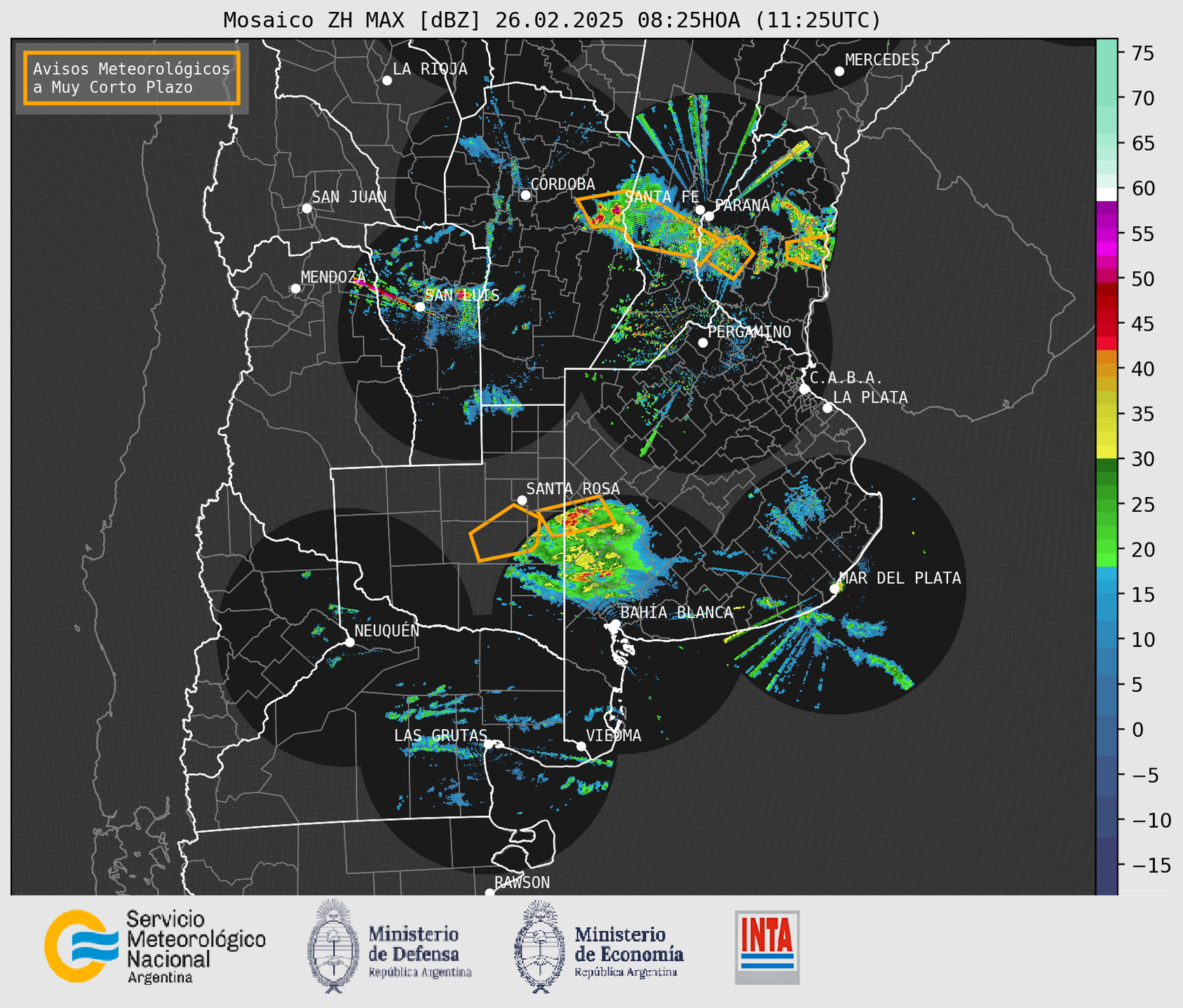Click the PERGAMINO city label
This screenshot has width=1183, height=1008.
(x=749, y=331)
